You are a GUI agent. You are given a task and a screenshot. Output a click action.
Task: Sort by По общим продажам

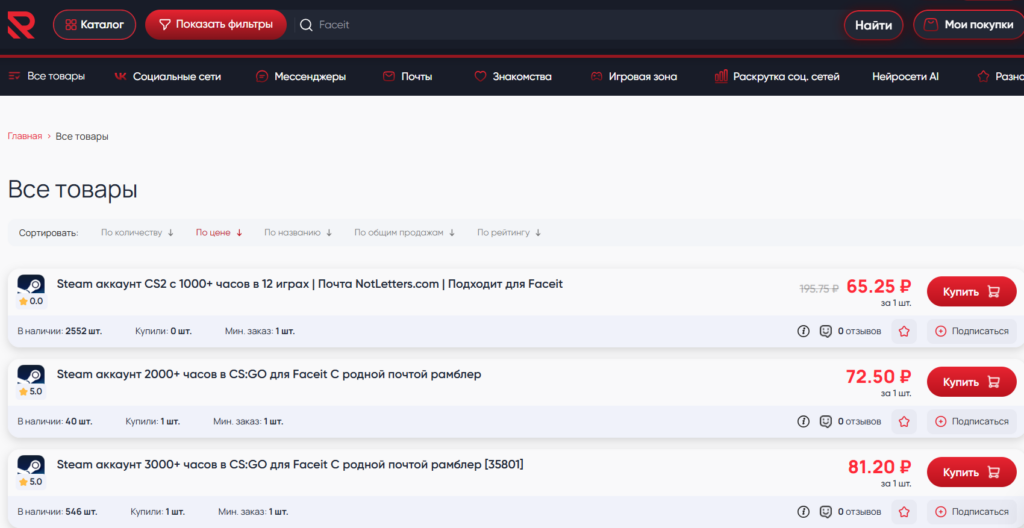coord(404,233)
